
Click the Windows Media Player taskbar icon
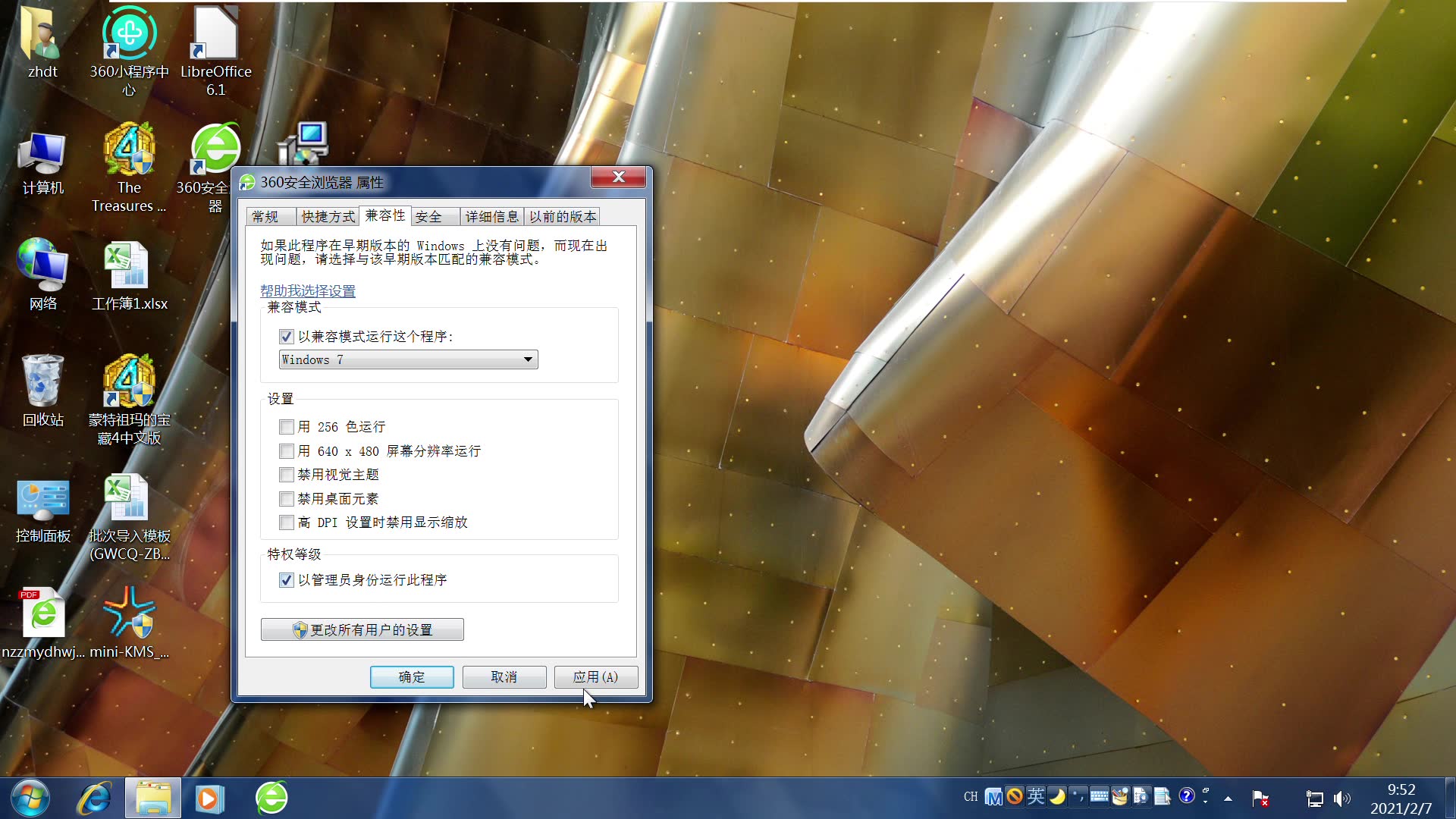tap(209, 798)
